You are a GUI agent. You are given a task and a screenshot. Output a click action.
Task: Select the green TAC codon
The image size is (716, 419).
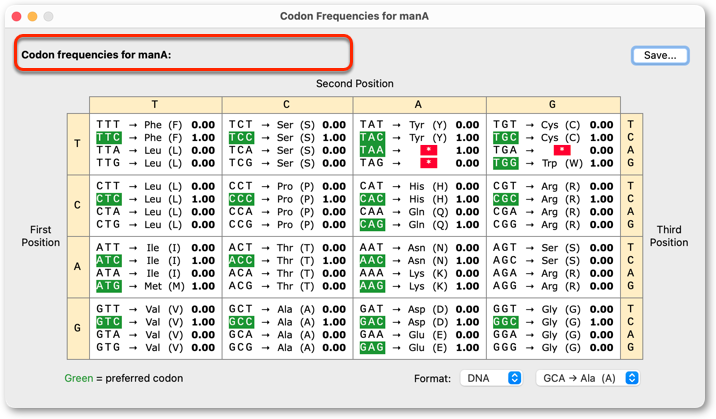click(x=372, y=137)
